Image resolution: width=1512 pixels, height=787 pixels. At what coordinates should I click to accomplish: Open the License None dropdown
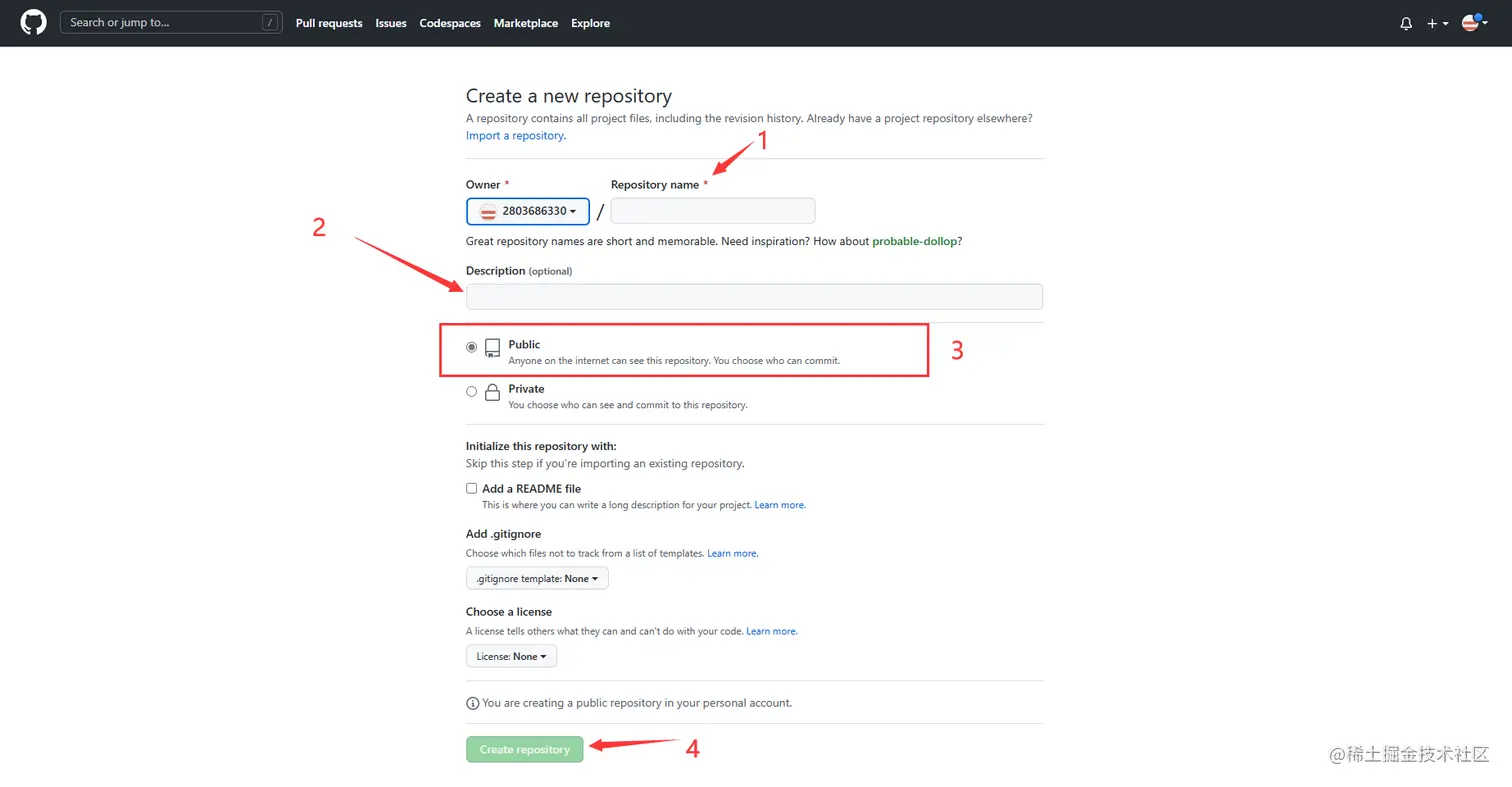511,657
